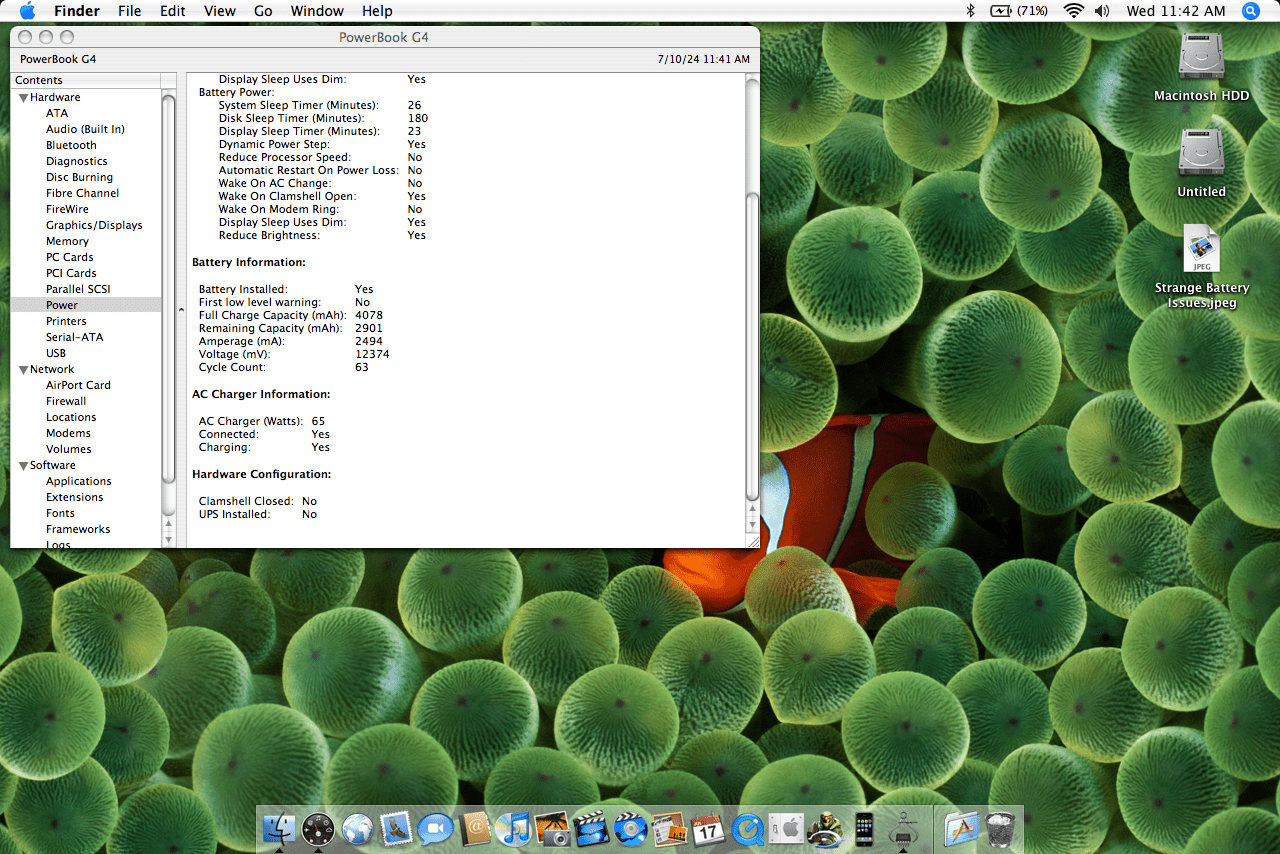This screenshot has width=1280, height=854.
Task: Select PCI Cards in sidebar
Action: tap(71, 273)
